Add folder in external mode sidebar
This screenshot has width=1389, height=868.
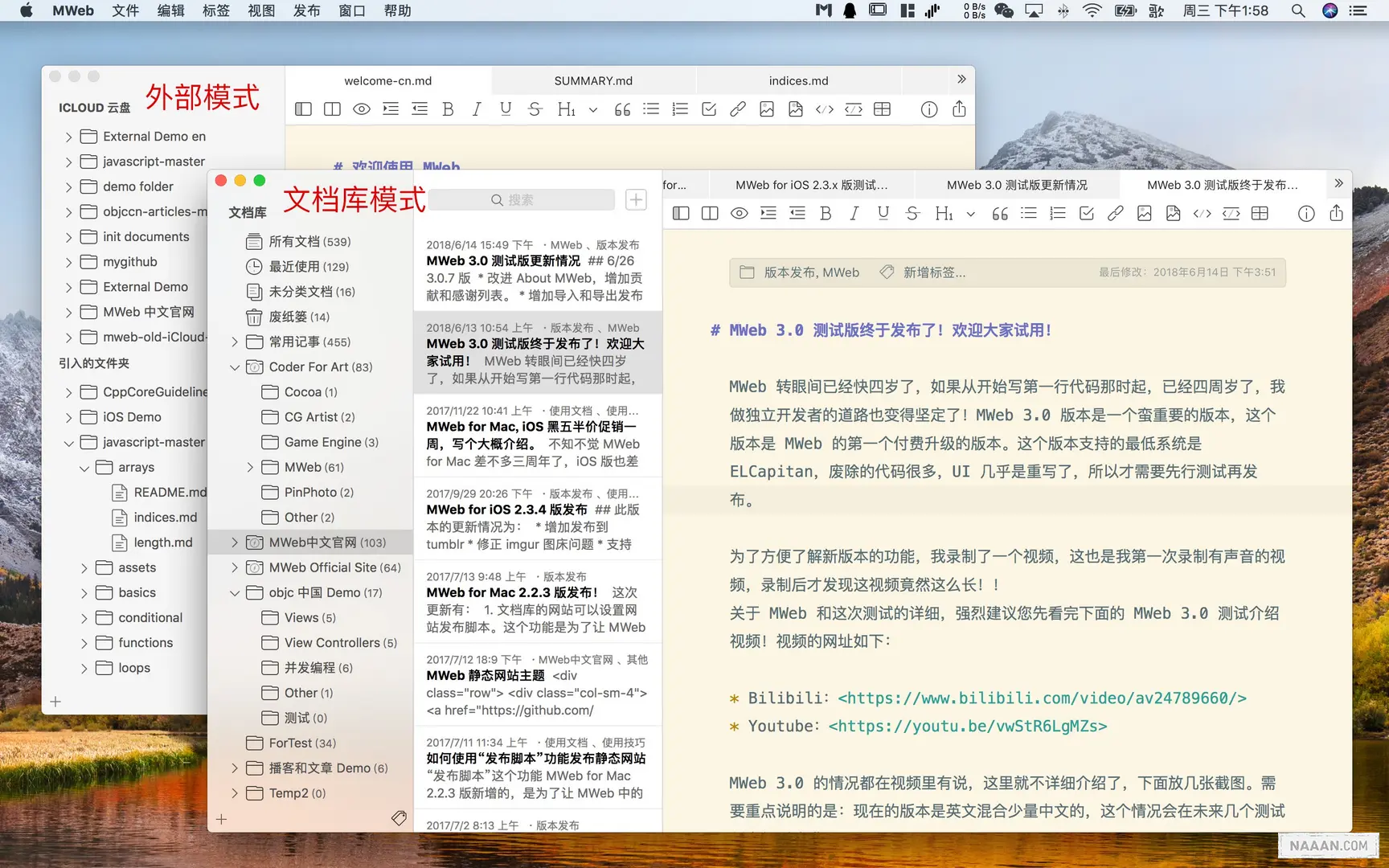(55, 702)
